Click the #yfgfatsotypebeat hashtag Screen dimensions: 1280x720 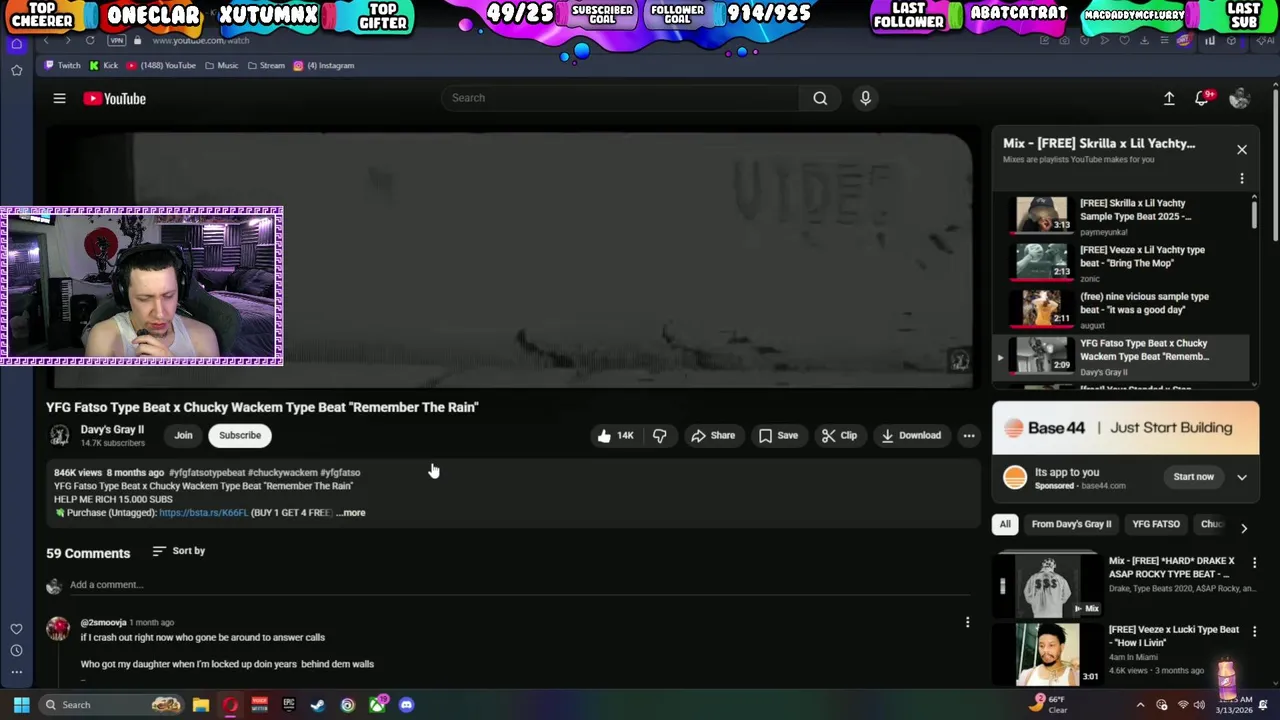click(207, 472)
